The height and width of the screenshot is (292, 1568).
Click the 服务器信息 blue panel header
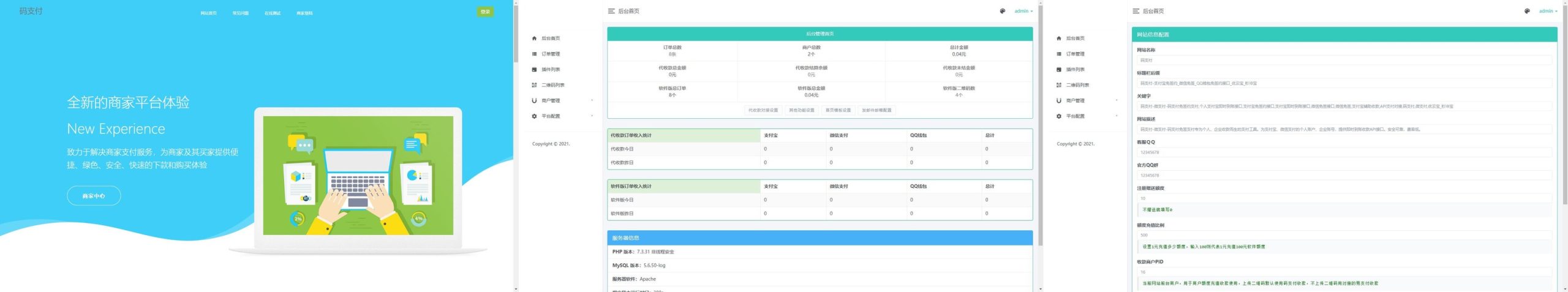pyautogui.click(x=820, y=238)
